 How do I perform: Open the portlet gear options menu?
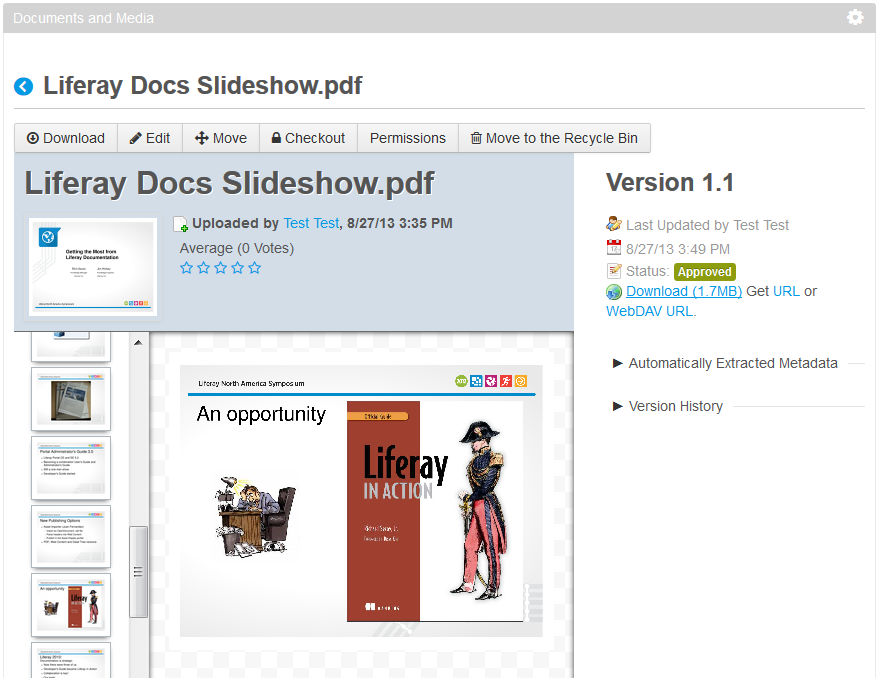855,17
